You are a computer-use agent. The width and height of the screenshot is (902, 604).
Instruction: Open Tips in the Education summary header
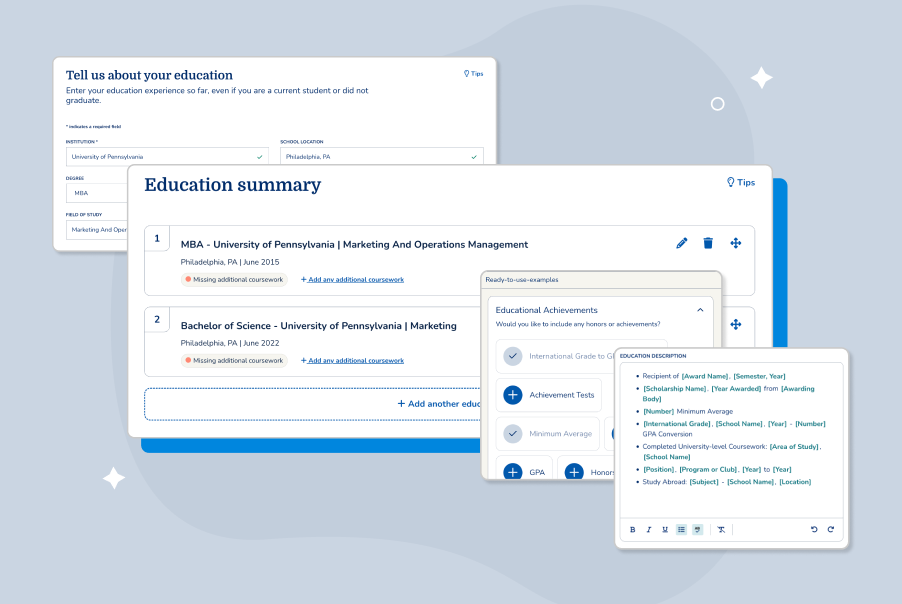tap(741, 182)
